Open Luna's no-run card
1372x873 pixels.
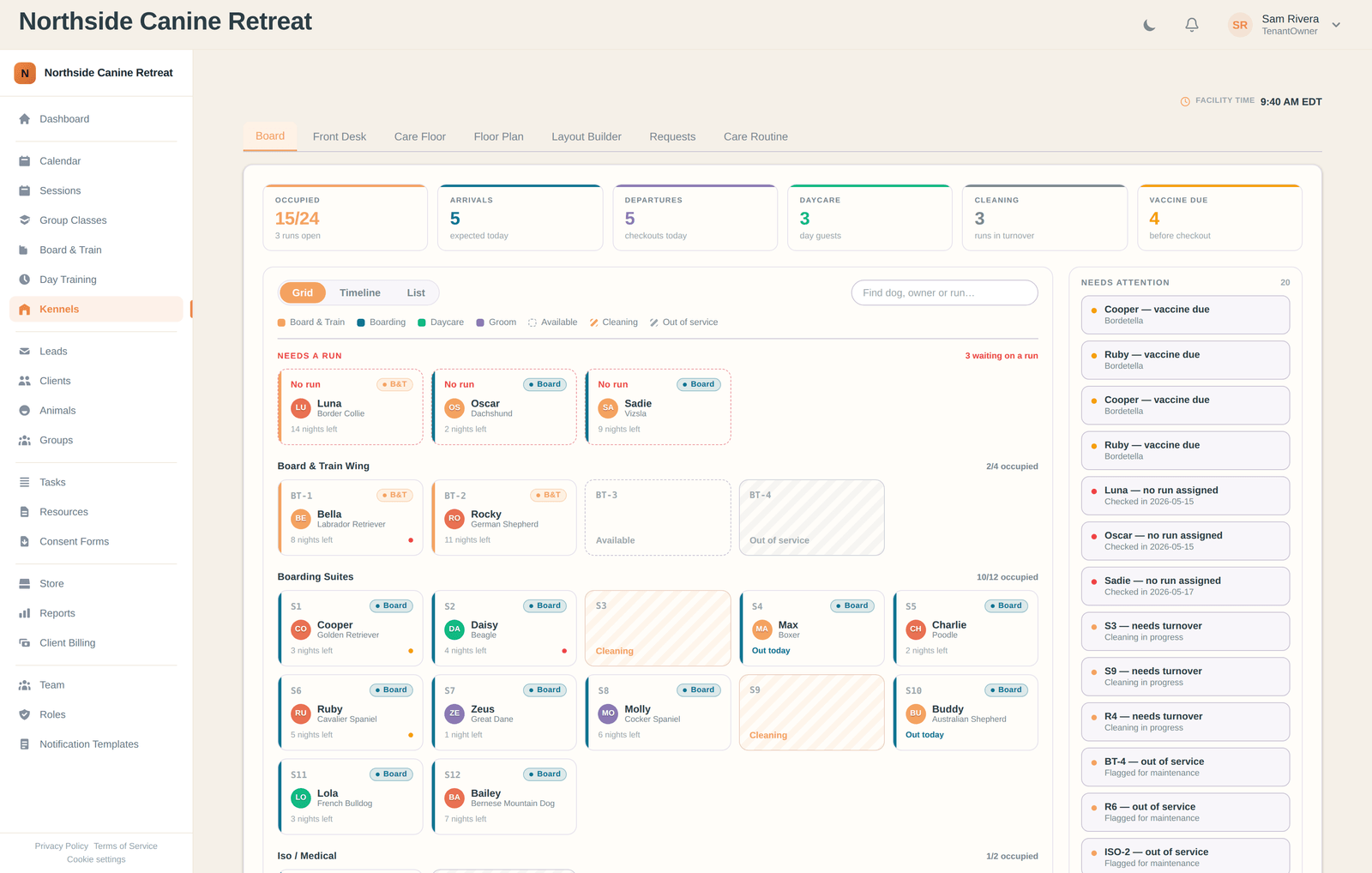(351, 406)
